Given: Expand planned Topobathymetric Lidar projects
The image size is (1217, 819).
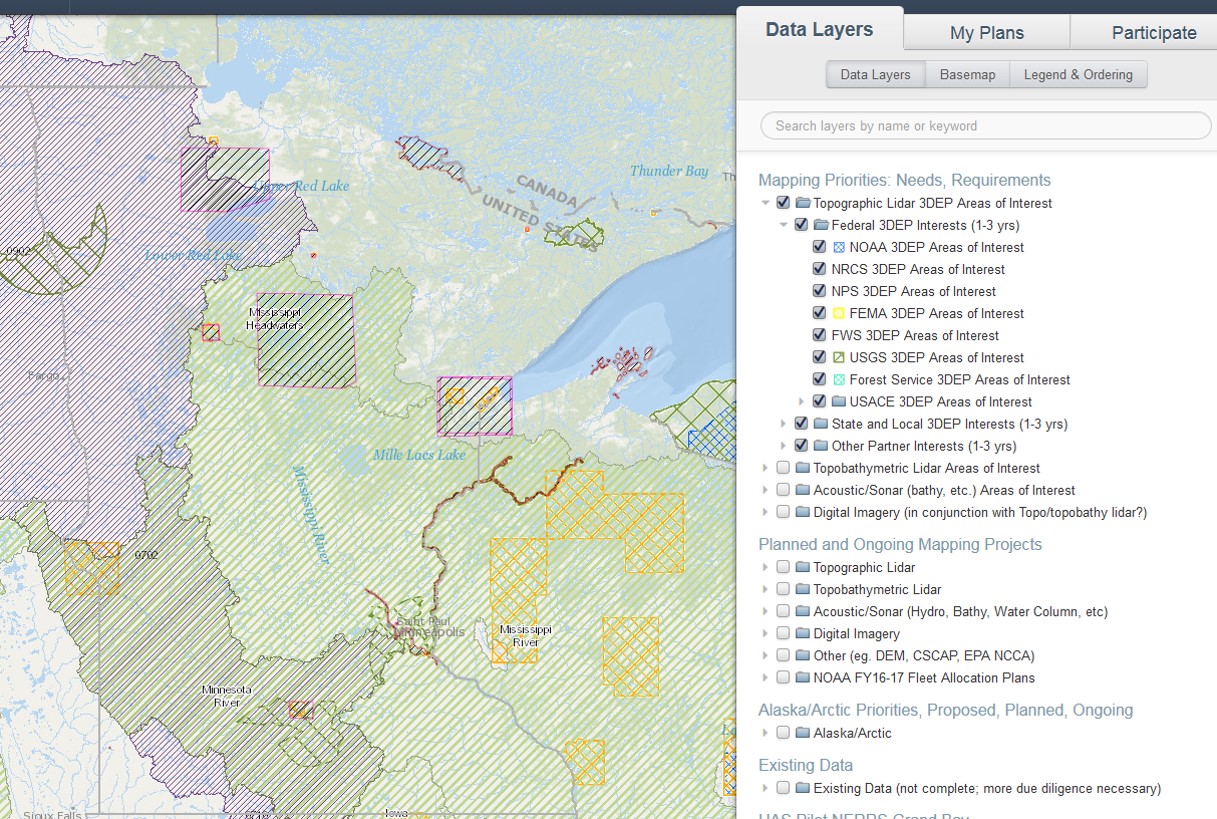Looking at the screenshot, I should coord(766,589).
